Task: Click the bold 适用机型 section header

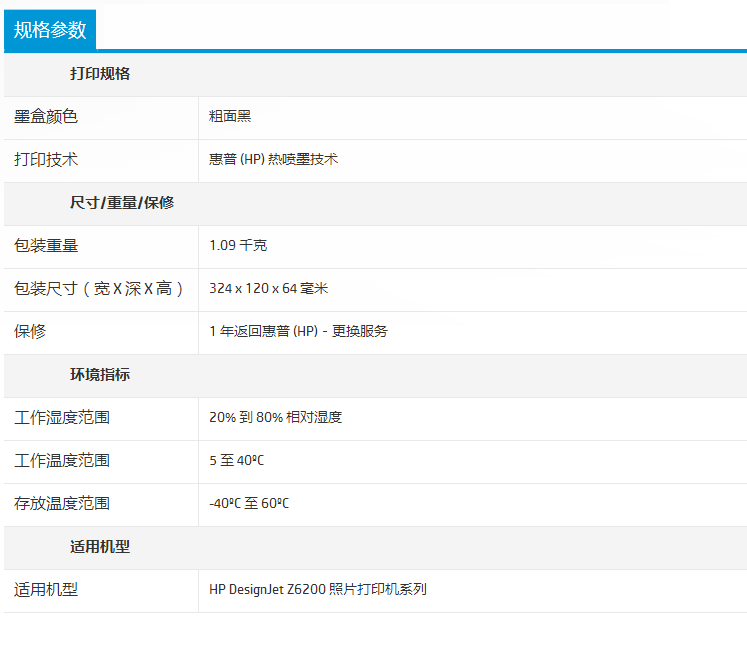Action: click(x=100, y=547)
